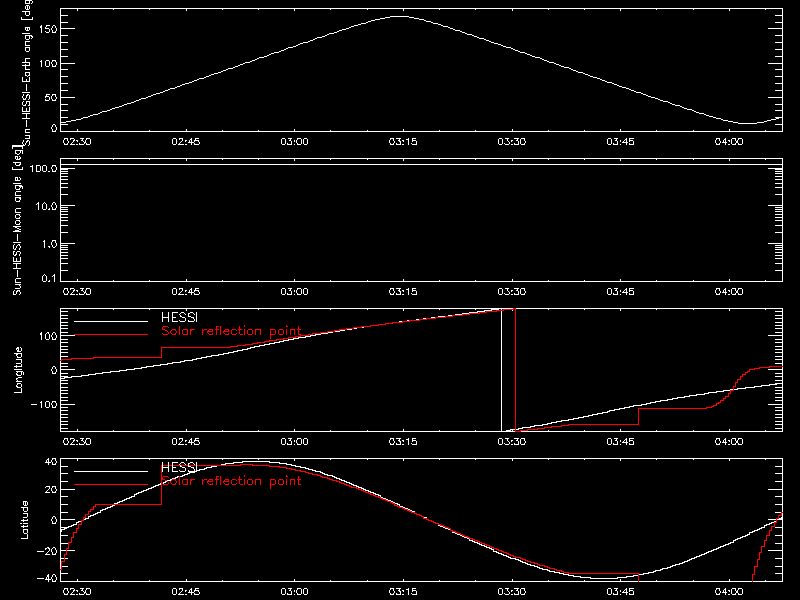
Task: Click the 0 tick on Longitude axis
Action: [x=54, y=370]
